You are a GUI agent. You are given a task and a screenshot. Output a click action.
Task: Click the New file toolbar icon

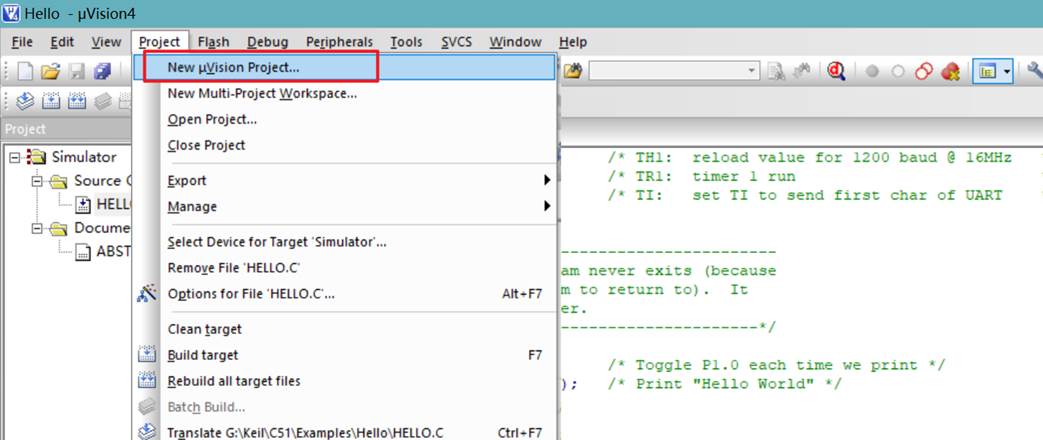point(25,71)
